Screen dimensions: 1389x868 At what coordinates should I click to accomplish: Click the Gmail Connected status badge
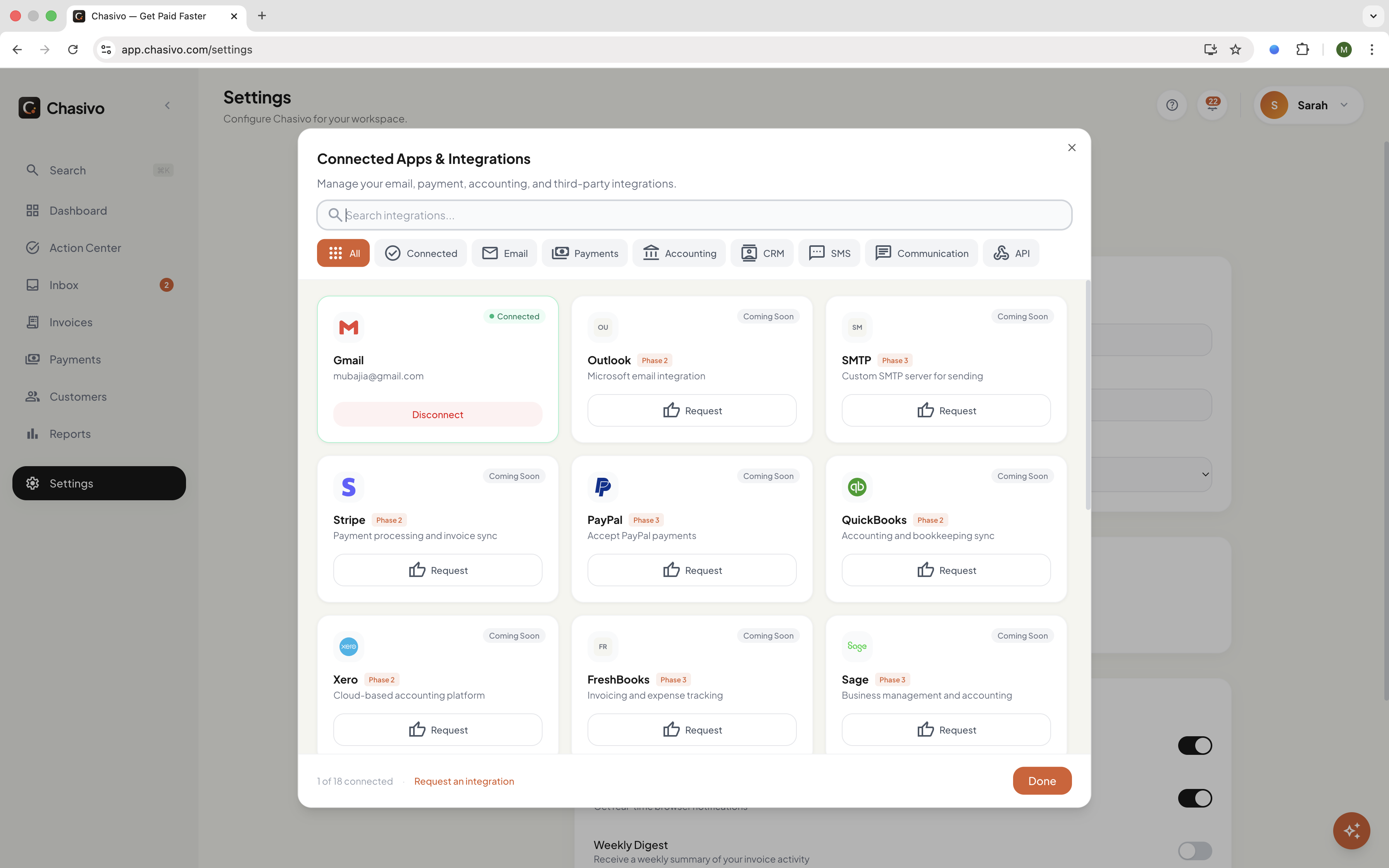pyautogui.click(x=514, y=316)
